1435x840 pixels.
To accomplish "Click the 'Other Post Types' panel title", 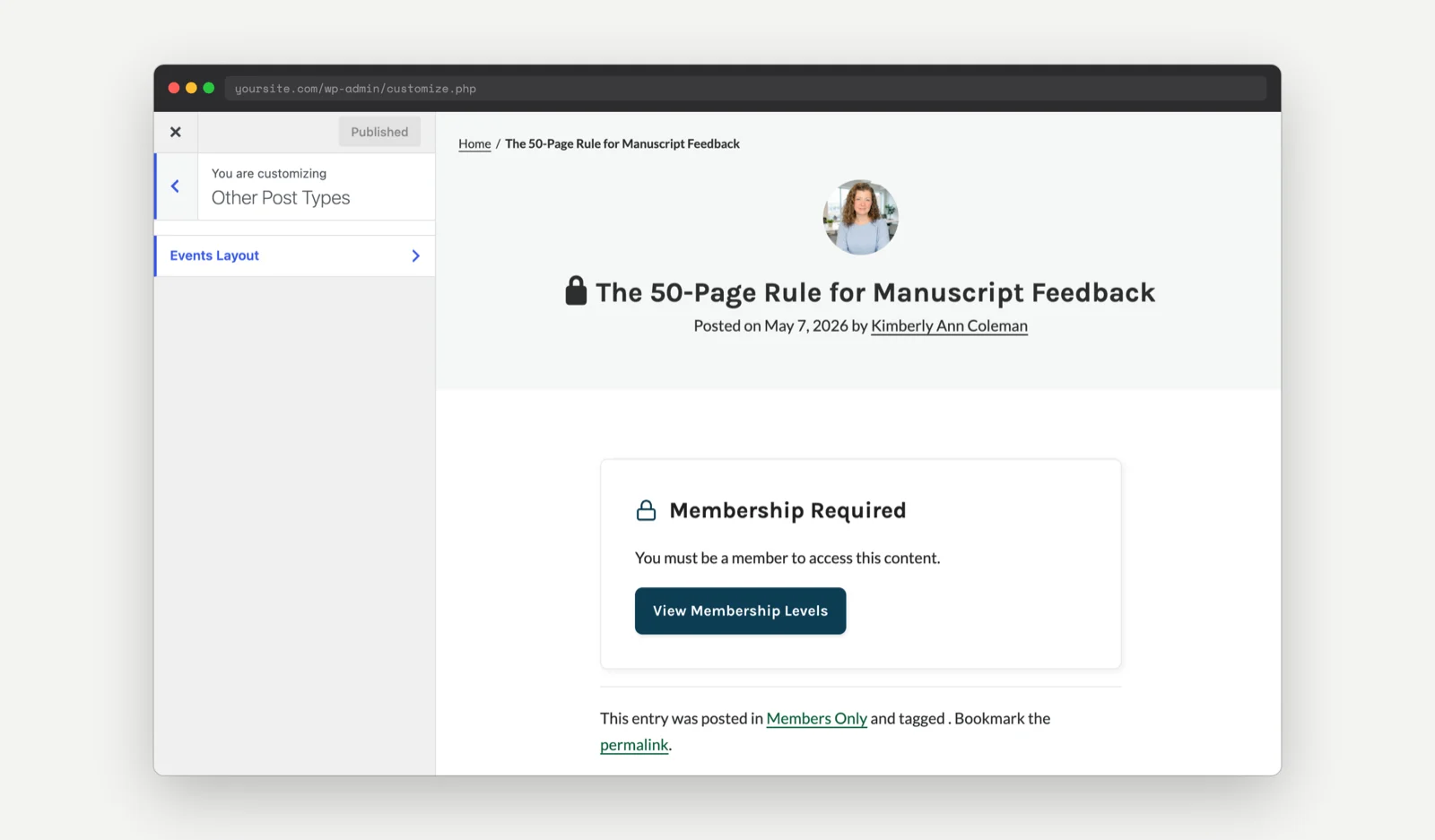I will [281, 197].
